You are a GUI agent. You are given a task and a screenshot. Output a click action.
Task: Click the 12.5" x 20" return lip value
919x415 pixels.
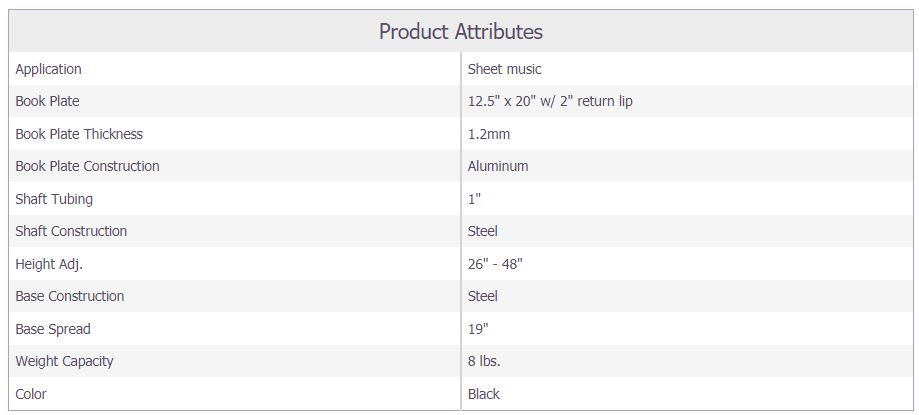point(550,101)
